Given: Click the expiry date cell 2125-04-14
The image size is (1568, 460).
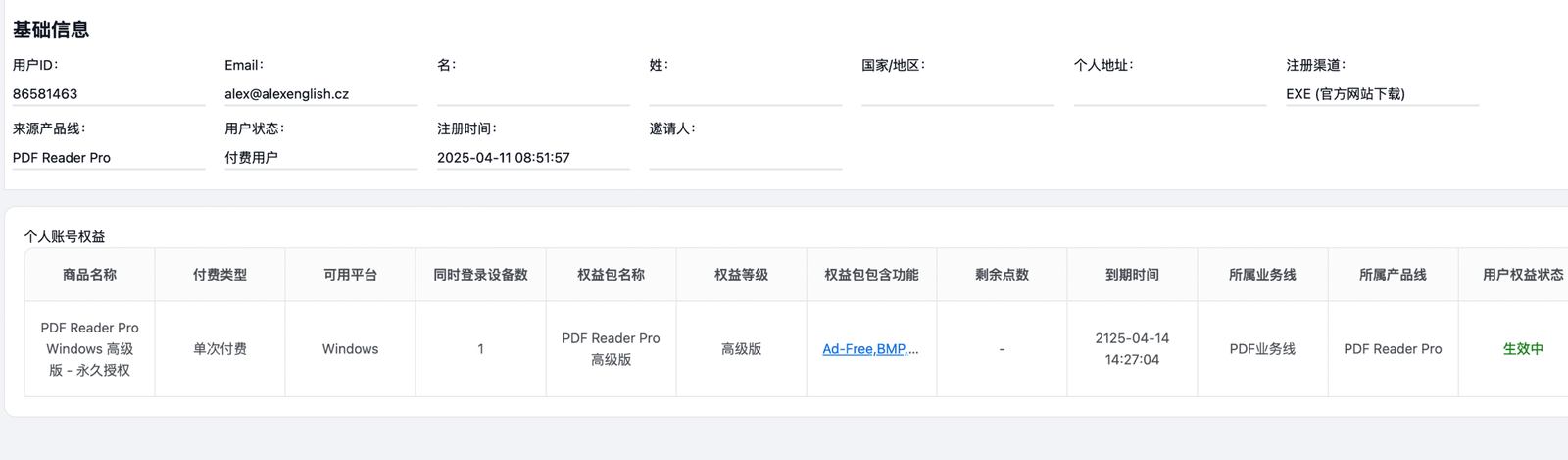Looking at the screenshot, I should click(1132, 349).
